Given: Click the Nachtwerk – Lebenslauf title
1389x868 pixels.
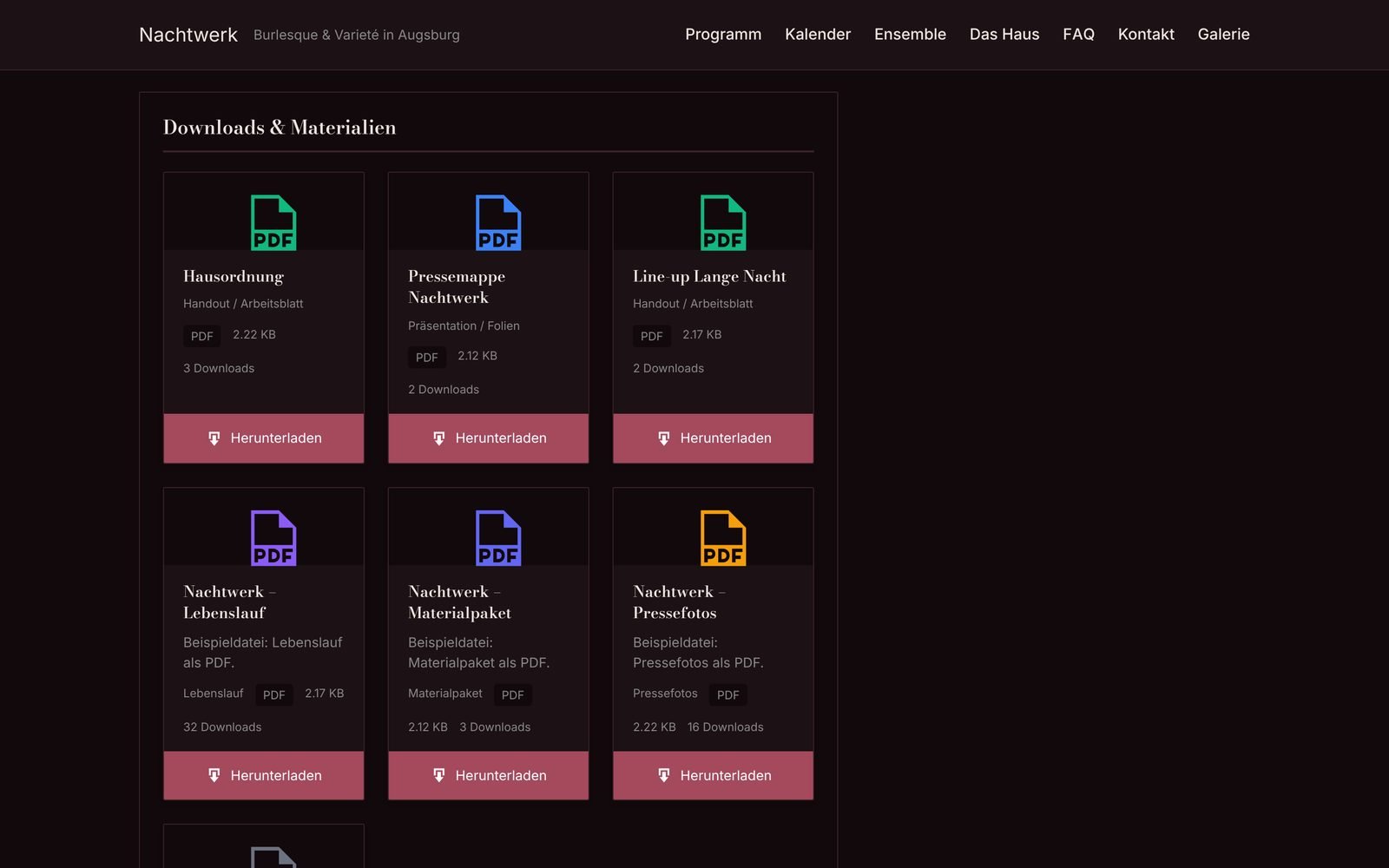Looking at the screenshot, I should click(x=230, y=602).
